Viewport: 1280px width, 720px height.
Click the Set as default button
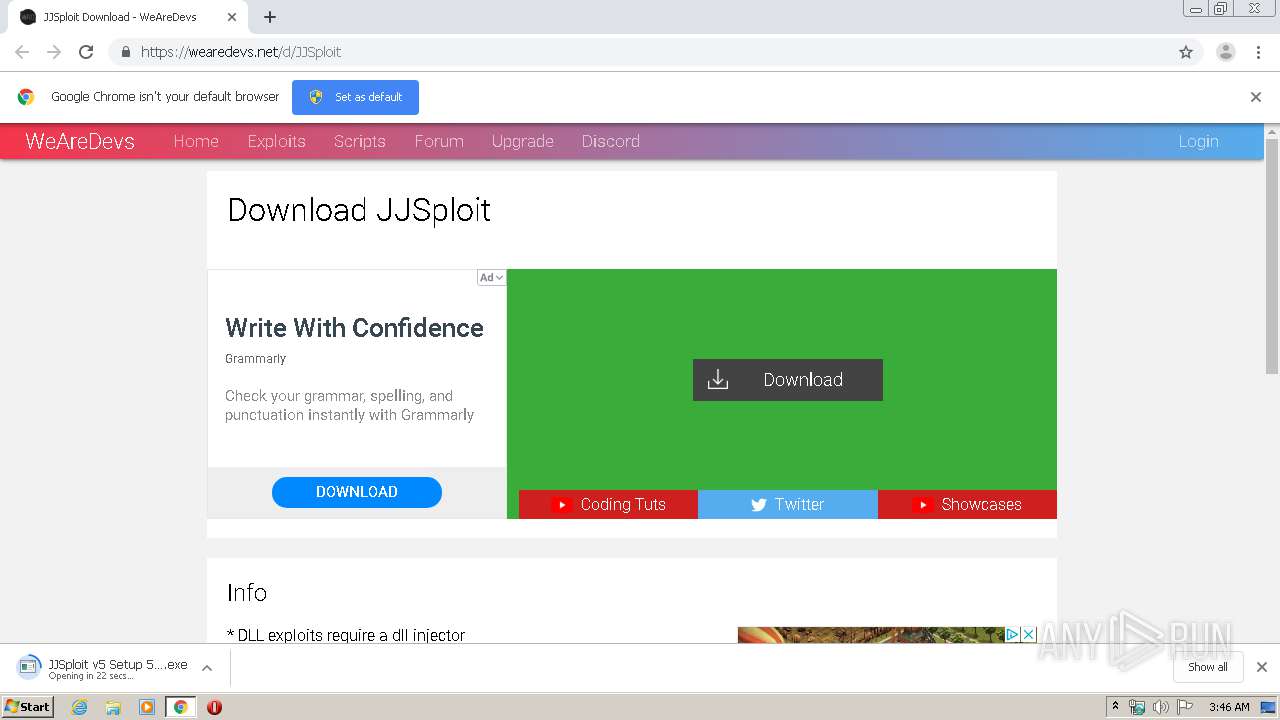(355, 97)
